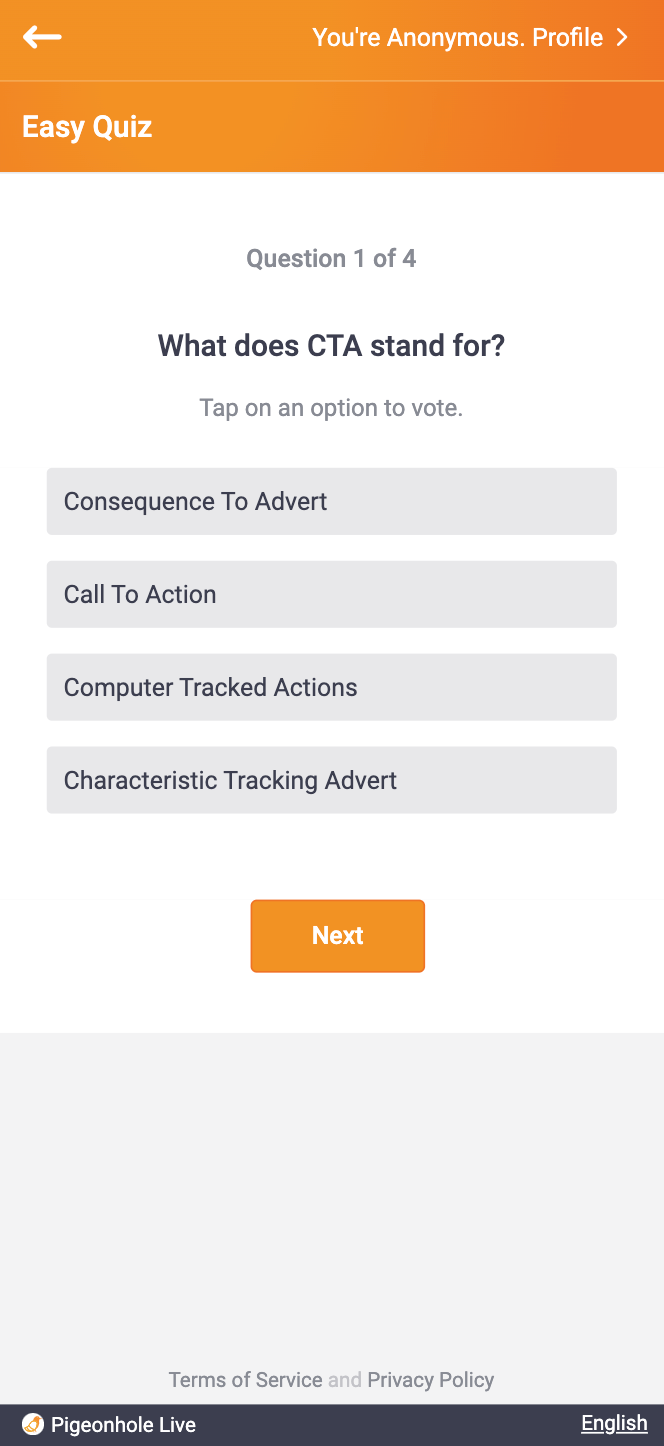Open the Privacy Policy link
This screenshot has height=1446, width=664.
click(x=431, y=1380)
